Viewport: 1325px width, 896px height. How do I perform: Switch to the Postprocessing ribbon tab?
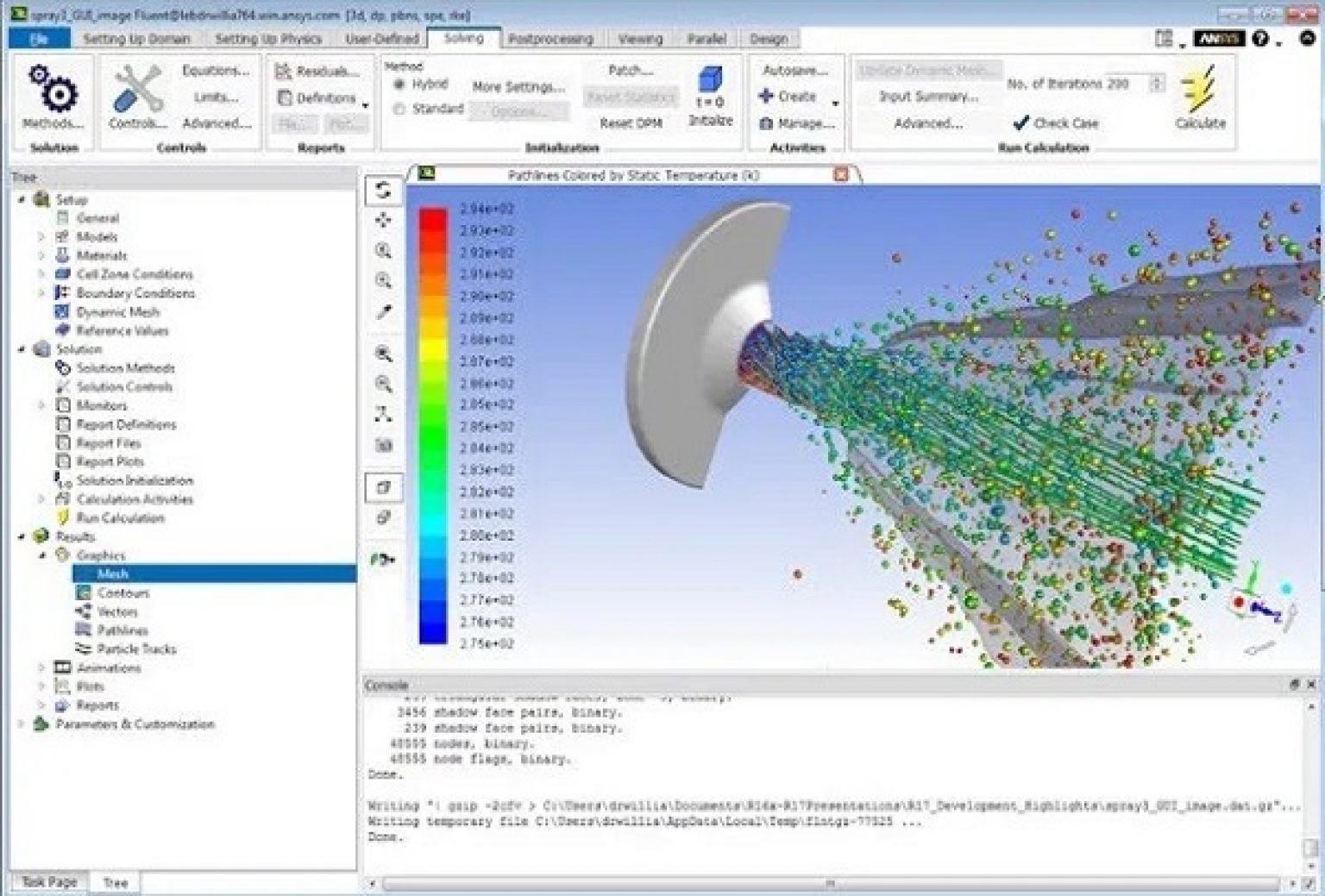pyautogui.click(x=552, y=39)
